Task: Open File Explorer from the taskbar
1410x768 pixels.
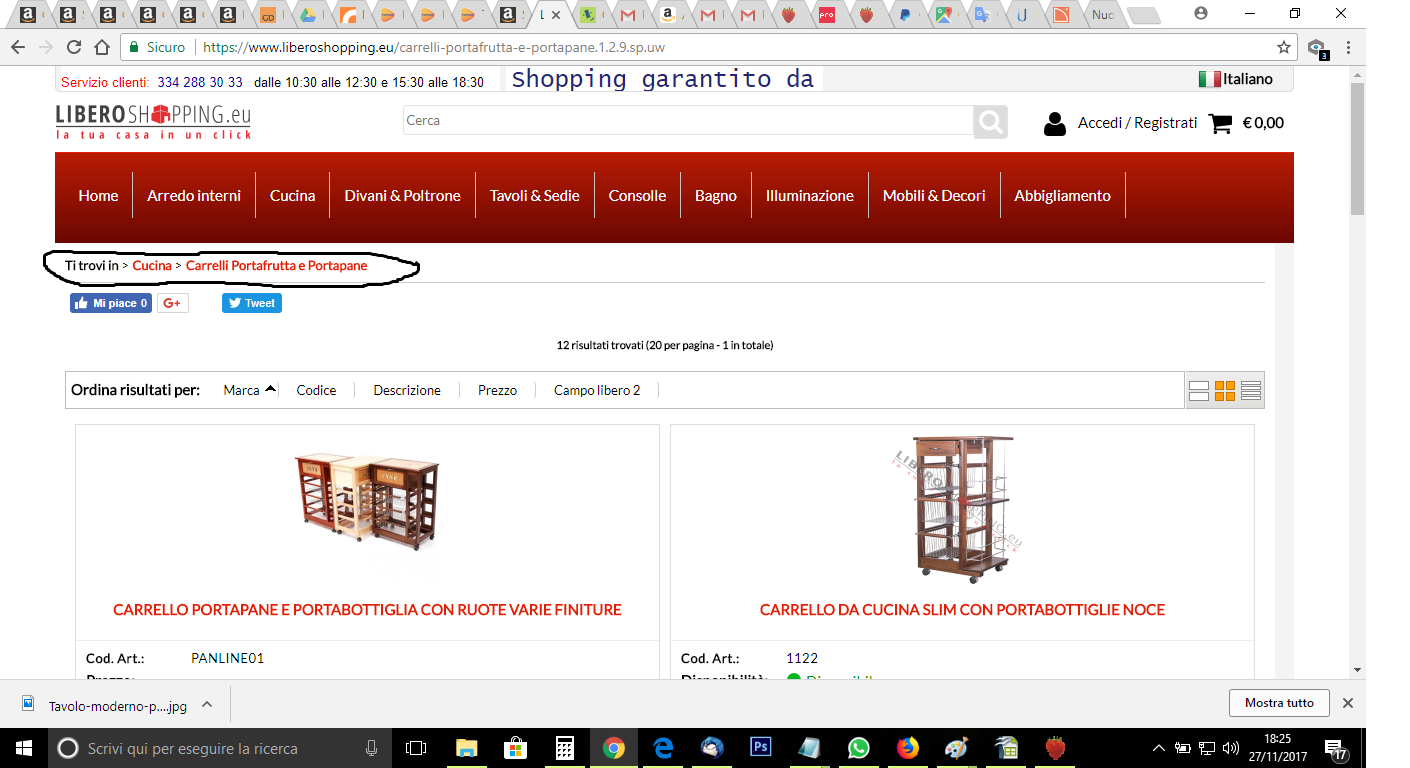Action: (x=467, y=748)
